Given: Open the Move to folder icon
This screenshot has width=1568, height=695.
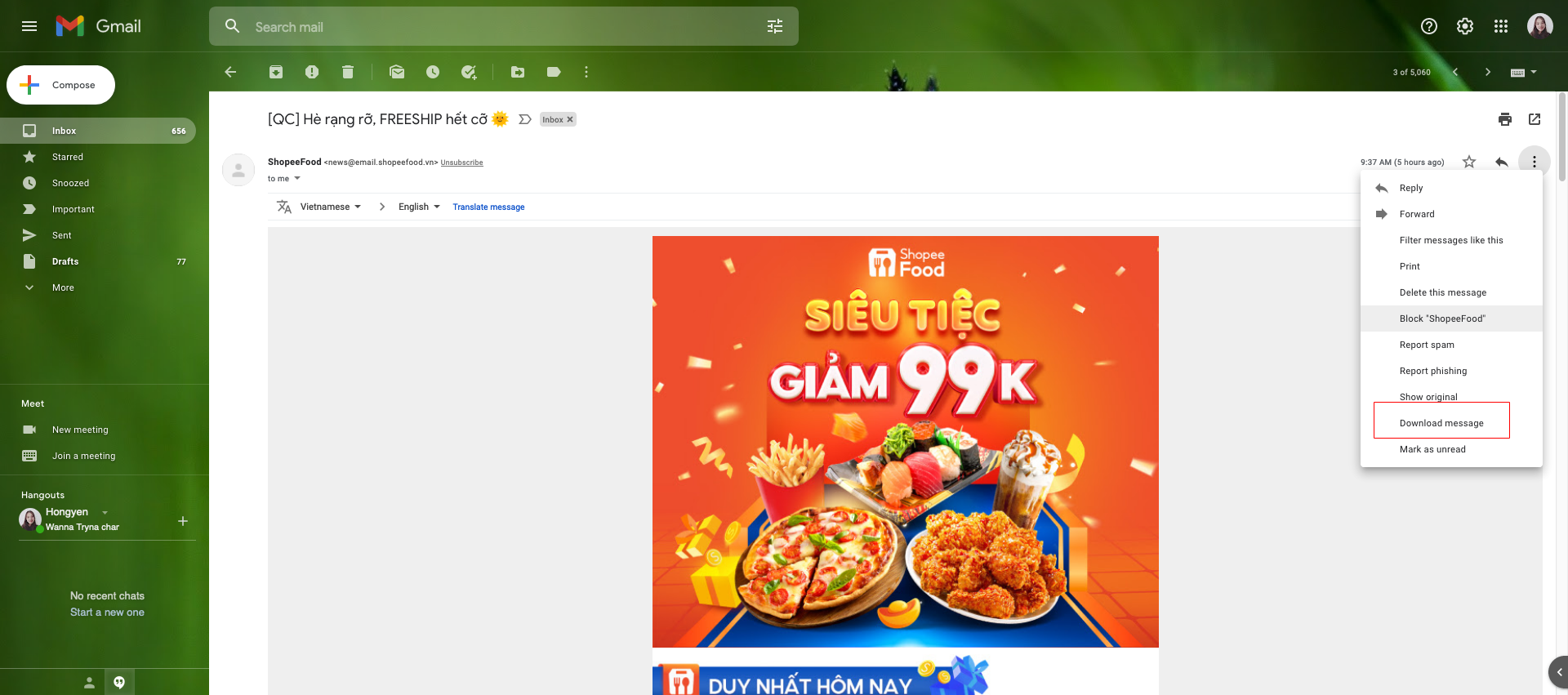Looking at the screenshot, I should (x=518, y=72).
